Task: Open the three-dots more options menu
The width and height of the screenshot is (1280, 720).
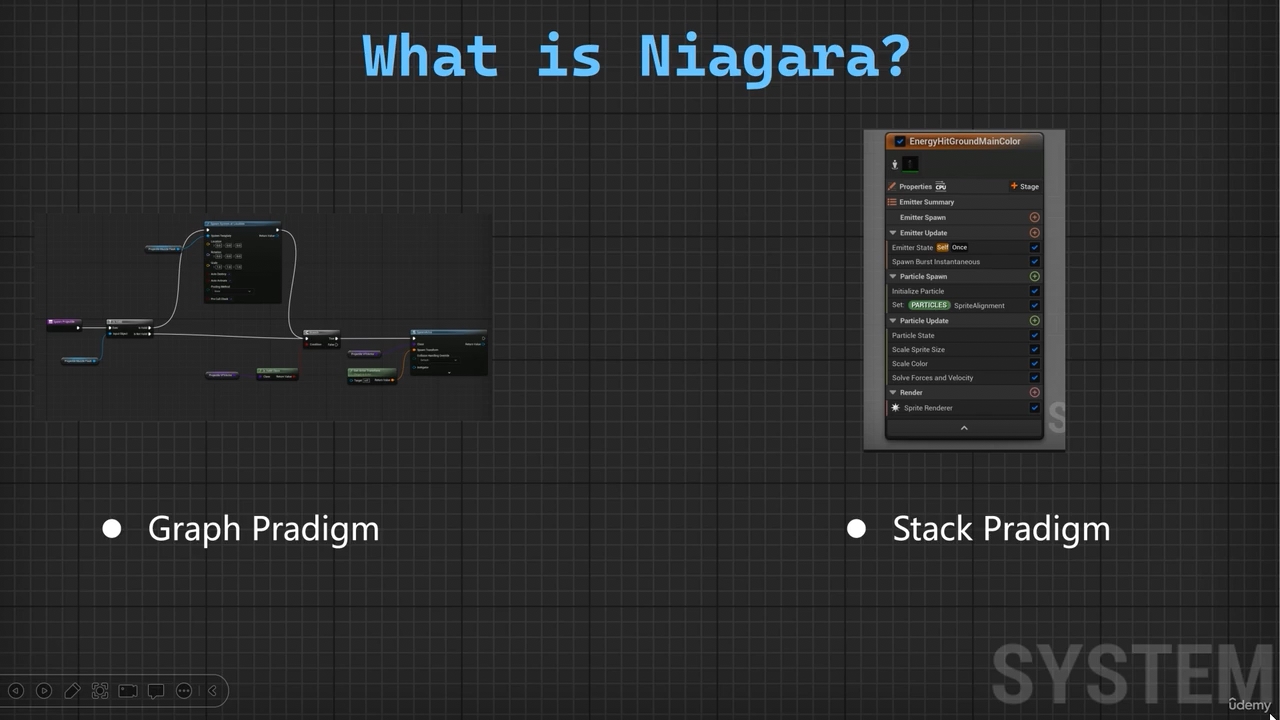Action: tap(184, 691)
